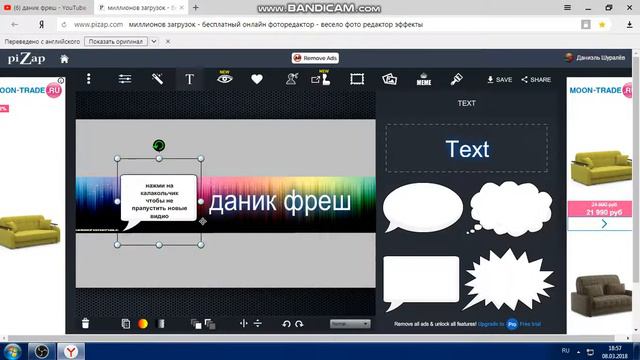The width and height of the screenshot is (640, 360).
Task: Reload the page in the address bar
Action: (x=64, y=24)
